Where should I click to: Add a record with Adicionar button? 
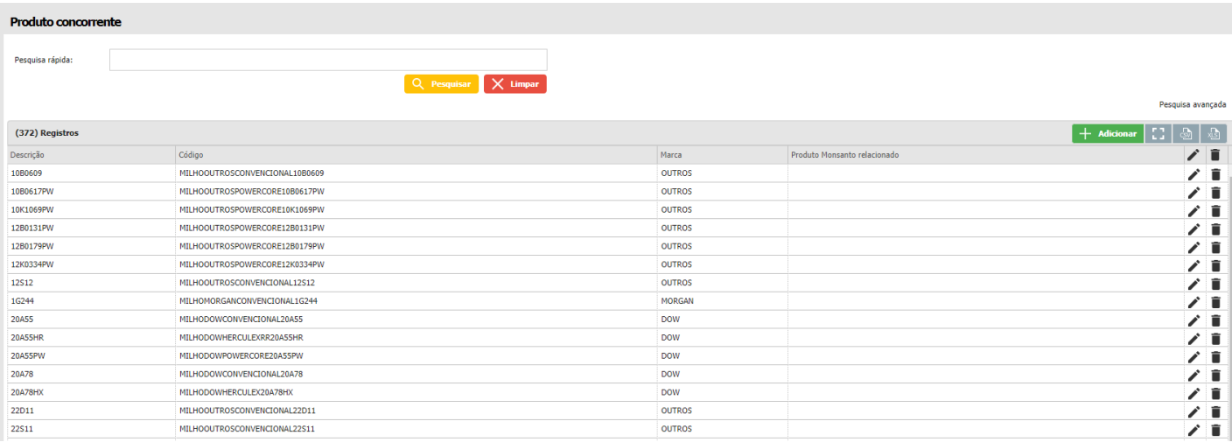(1108, 134)
